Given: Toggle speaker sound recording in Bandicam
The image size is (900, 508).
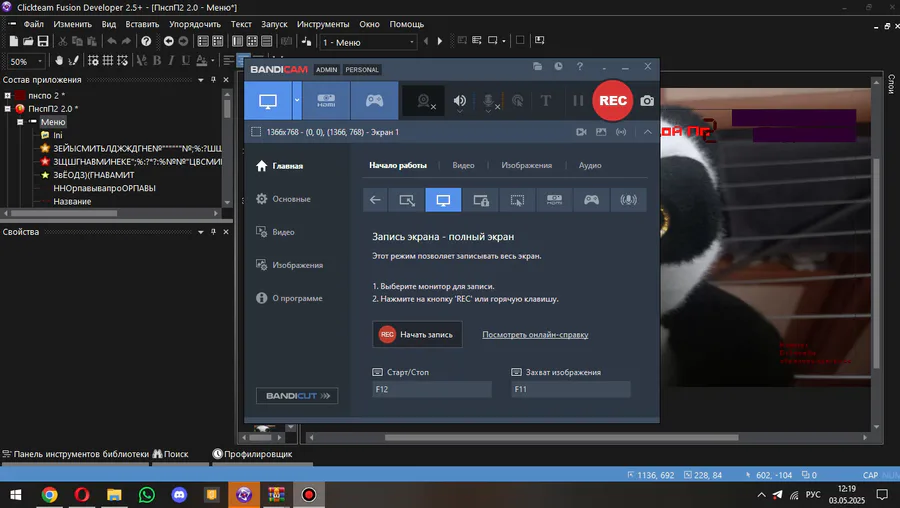Looking at the screenshot, I should (460, 101).
